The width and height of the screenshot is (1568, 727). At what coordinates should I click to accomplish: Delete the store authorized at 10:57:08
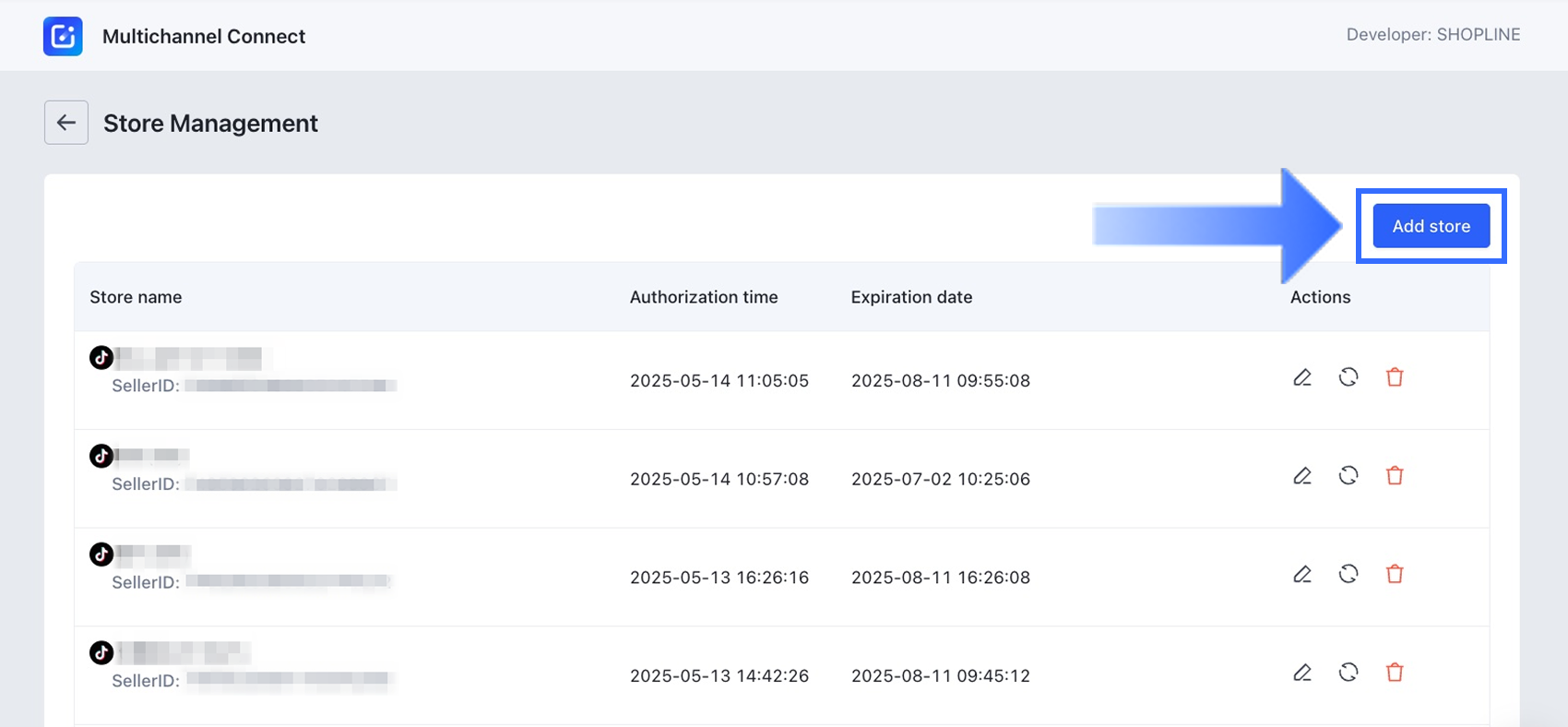[1395, 476]
